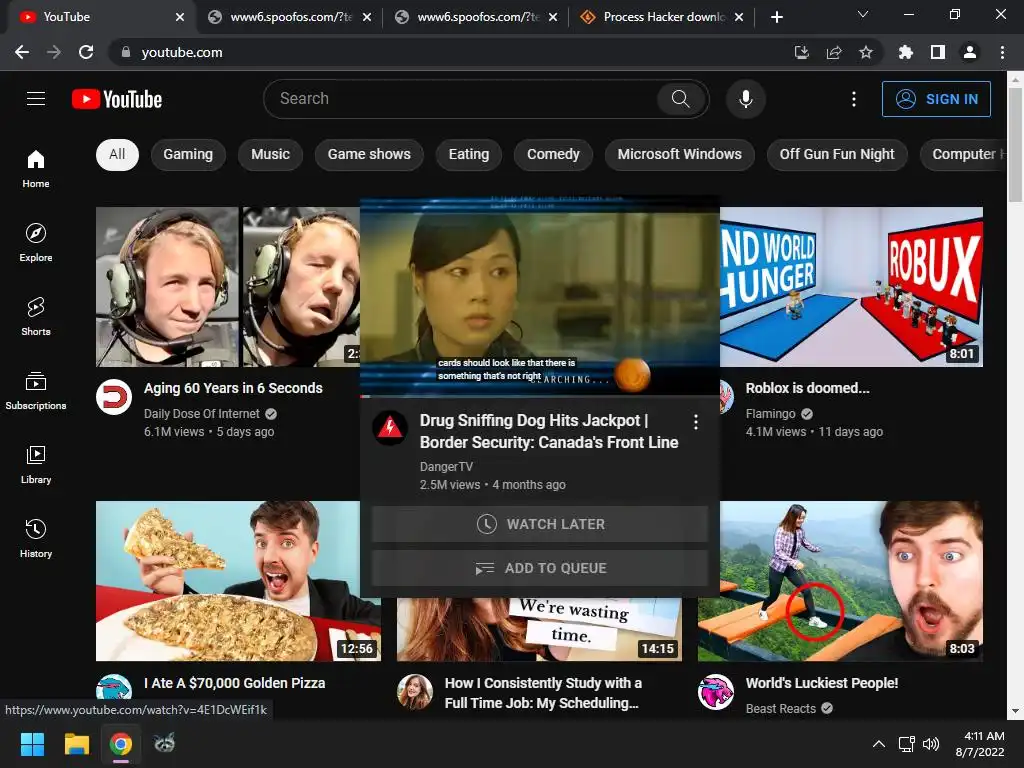The width and height of the screenshot is (1024, 768).
Task: Open History in sidebar
Action: tap(36, 539)
